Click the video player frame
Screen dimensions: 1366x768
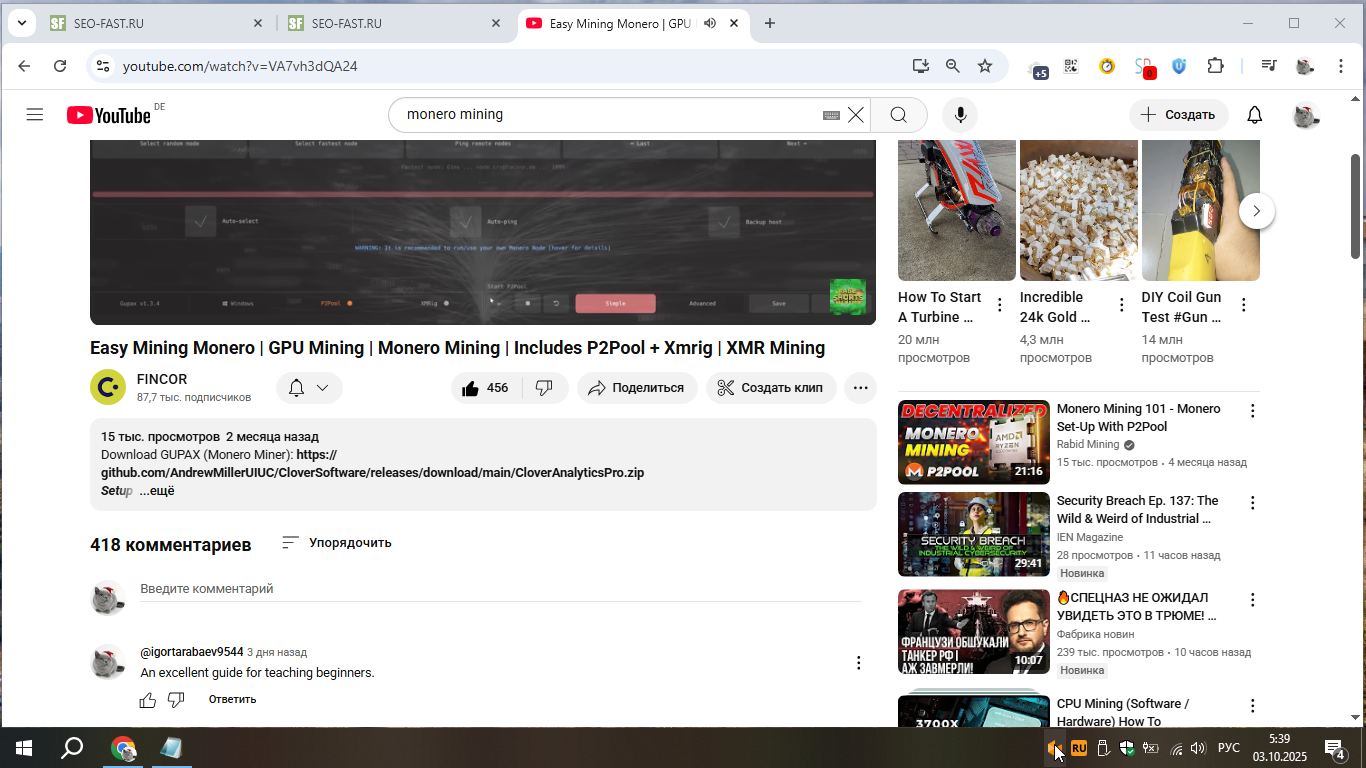point(483,232)
